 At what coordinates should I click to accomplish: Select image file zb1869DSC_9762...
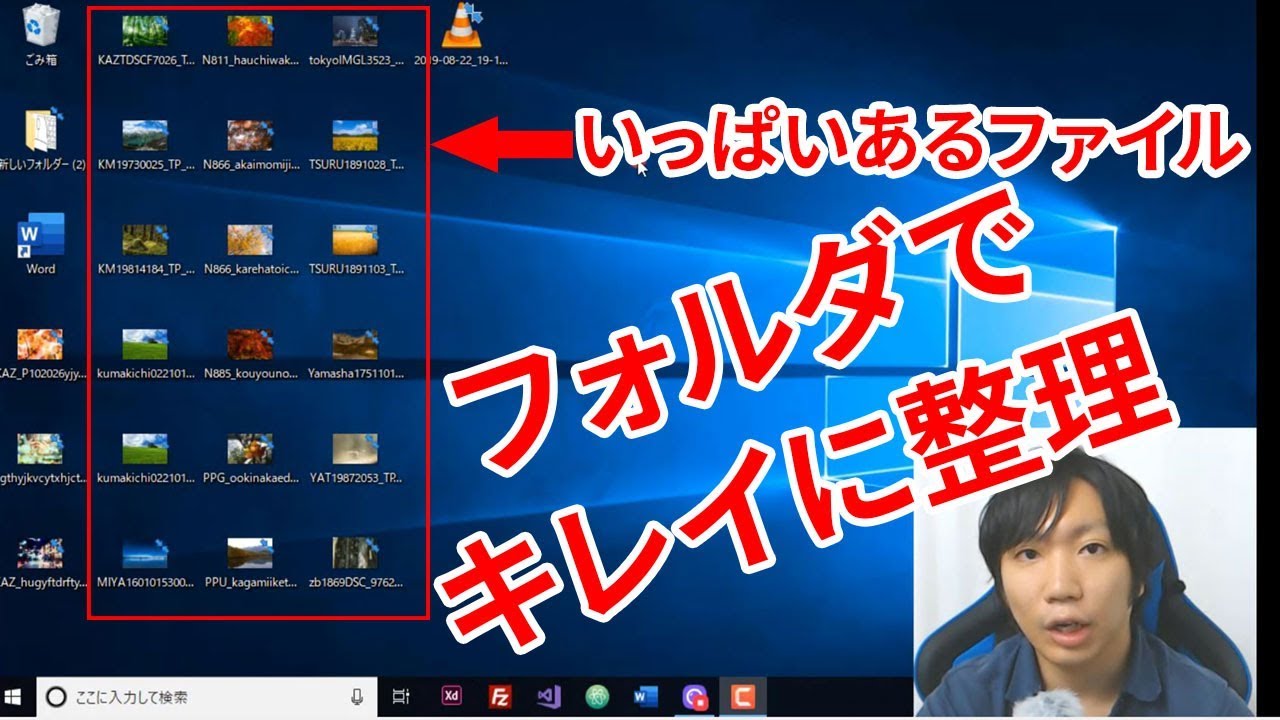coord(356,563)
